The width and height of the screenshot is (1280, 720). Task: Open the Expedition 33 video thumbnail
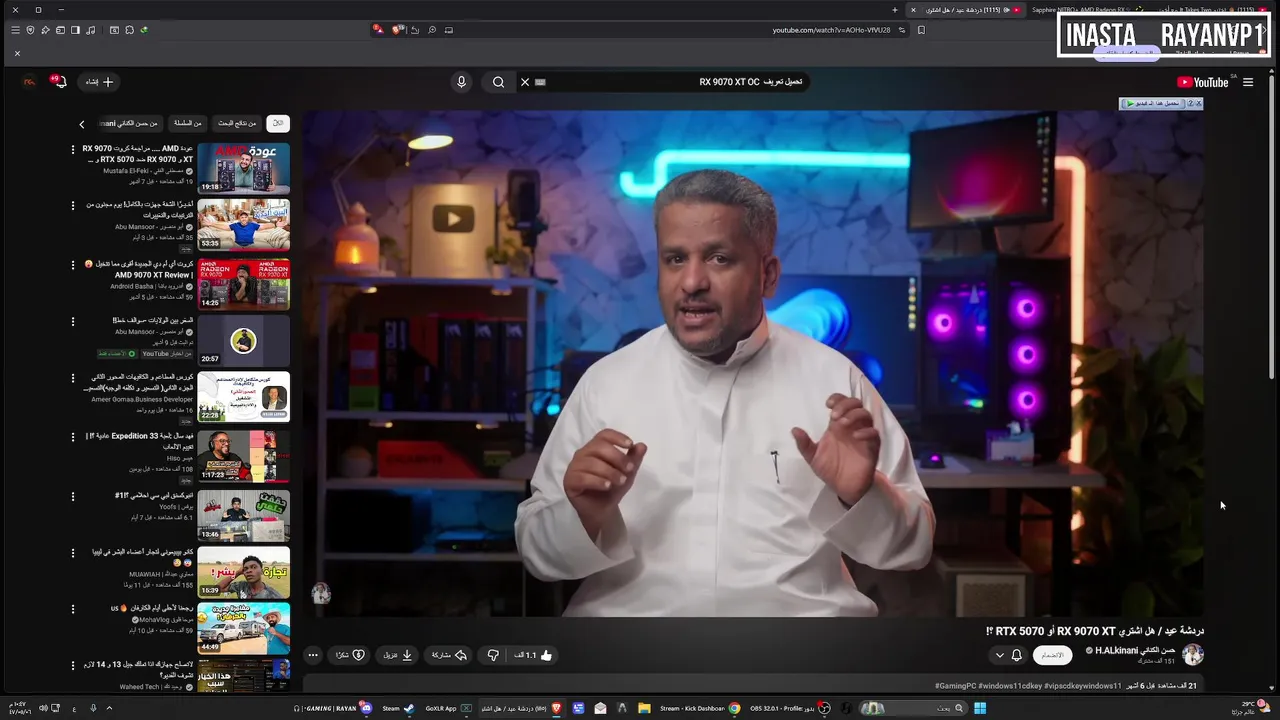tap(243, 456)
